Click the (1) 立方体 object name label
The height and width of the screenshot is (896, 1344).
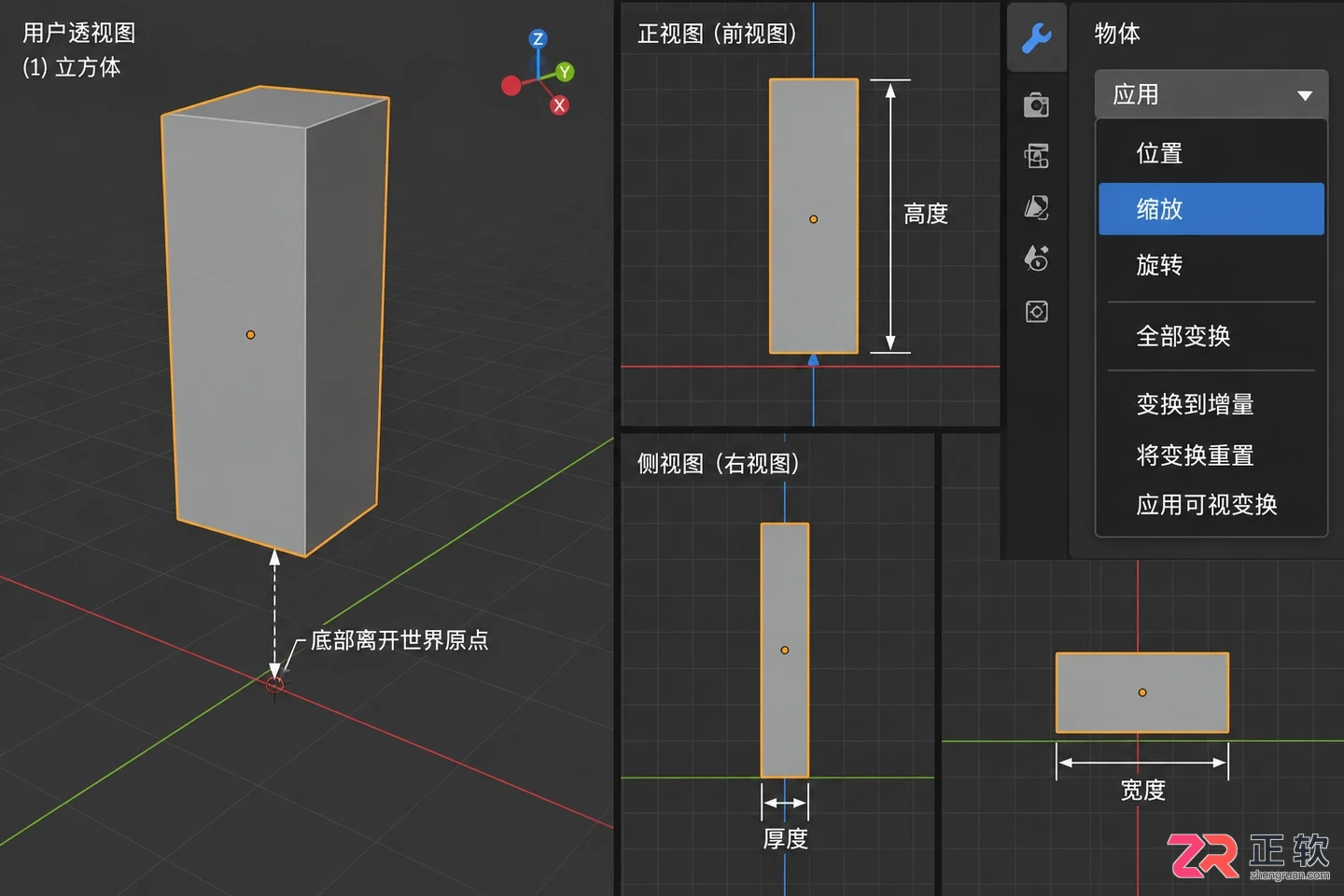(x=72, y=67)
